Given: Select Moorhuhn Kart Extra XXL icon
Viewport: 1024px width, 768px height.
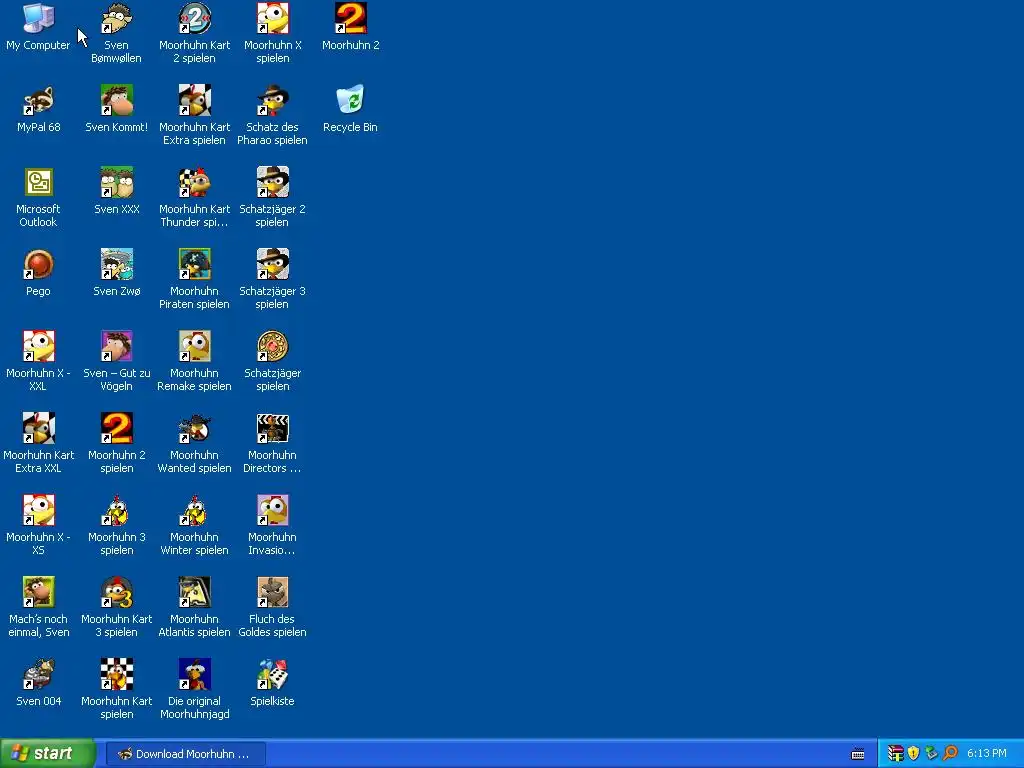Looking at the screenshot, I should tap(39, 428).
